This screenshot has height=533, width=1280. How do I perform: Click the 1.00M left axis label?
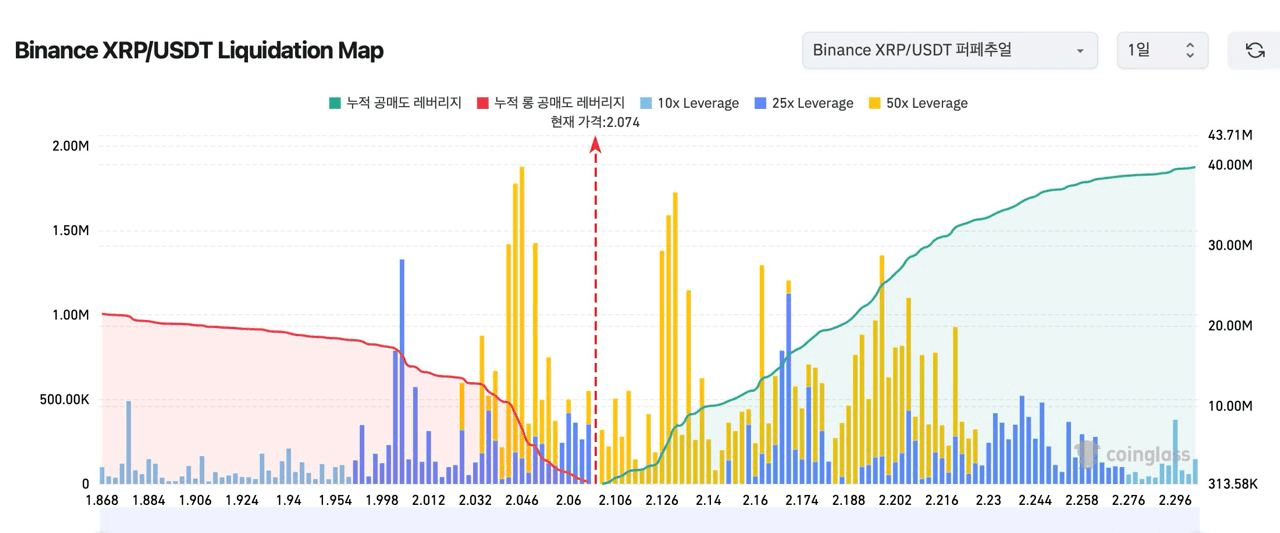(x=70, y=315)
